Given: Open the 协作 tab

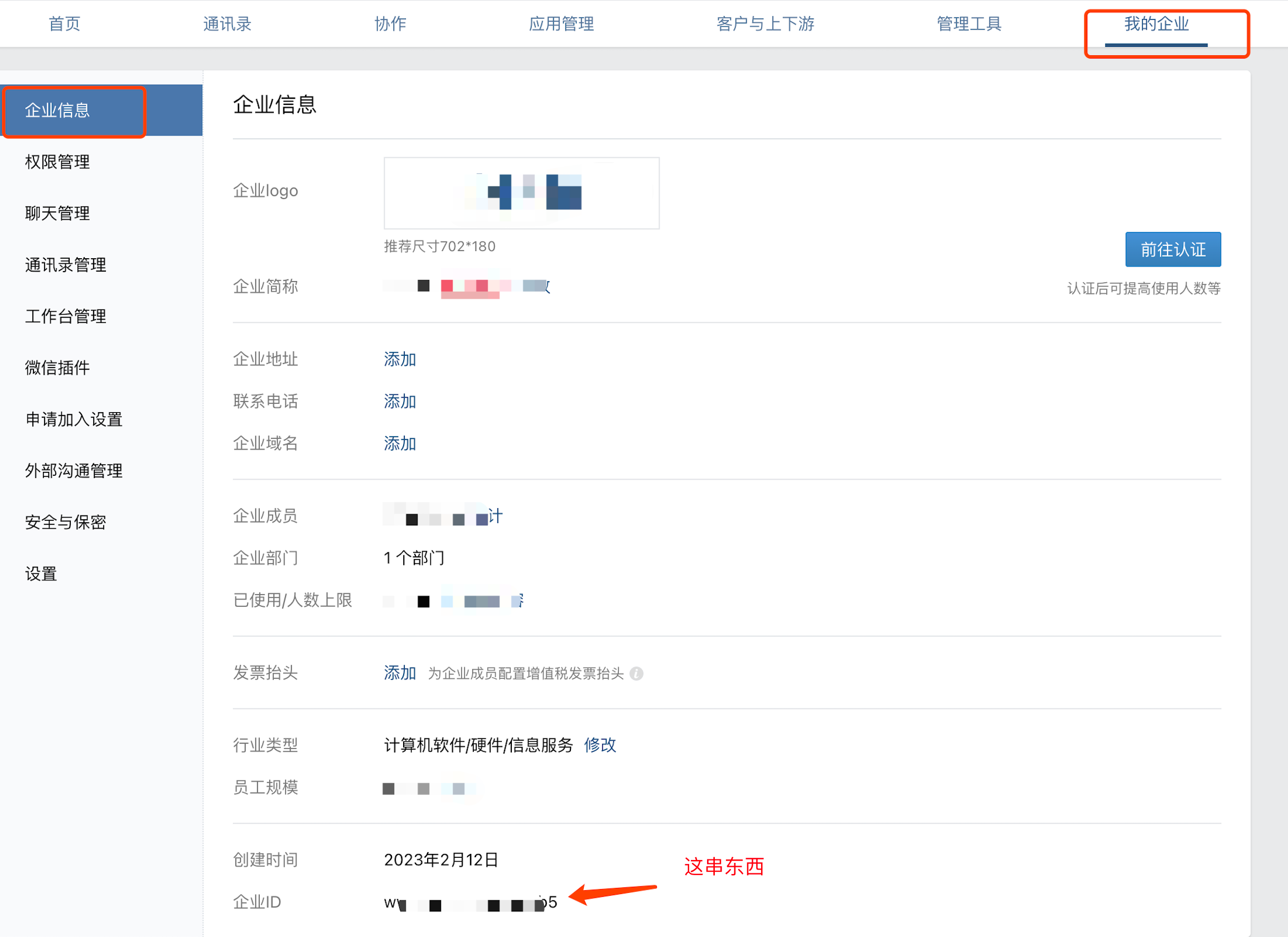Looking at the screenshot, I should click(x=390, y=24).
